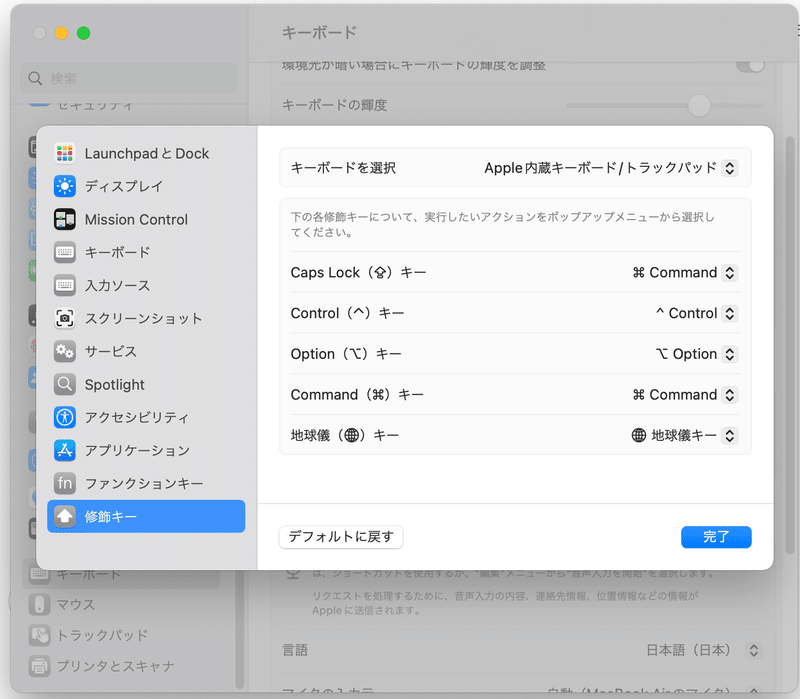
Task: Click the Mission Control icon
Action: tap(65, 219)
